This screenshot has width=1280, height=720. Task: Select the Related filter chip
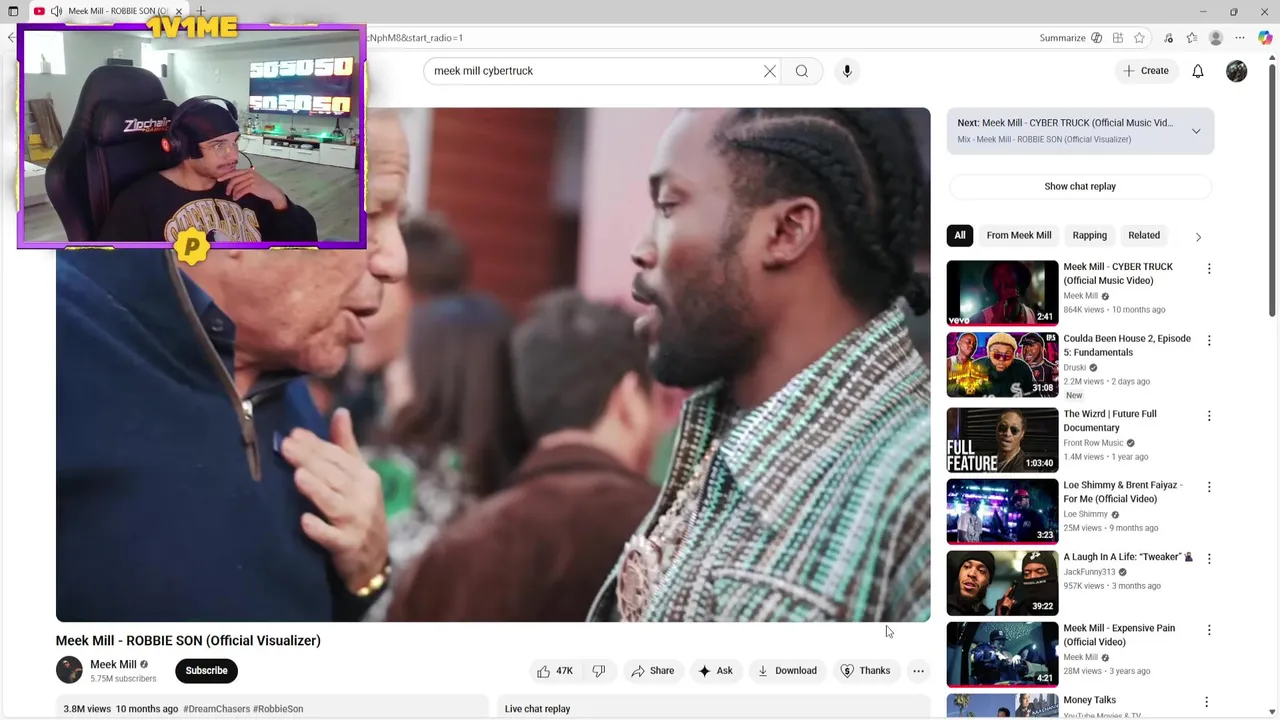click(x=1144, y=236)
